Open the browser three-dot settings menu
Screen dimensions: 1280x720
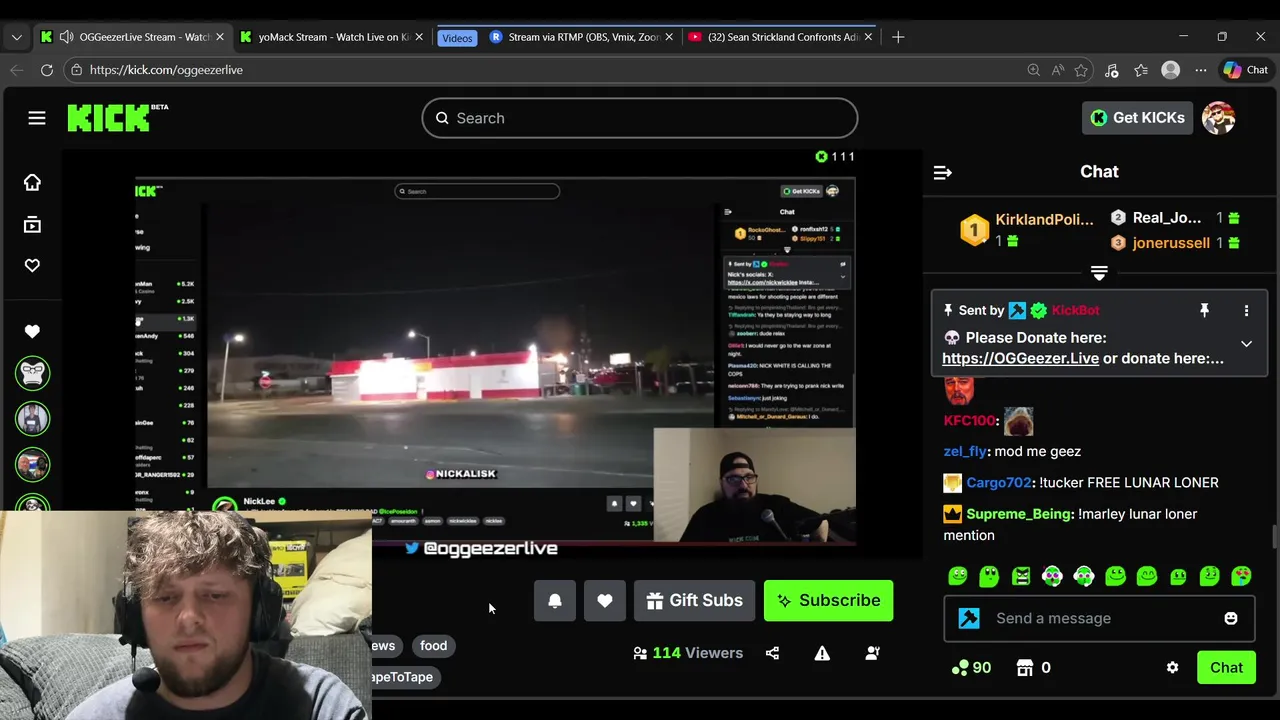click(1201, 70)
